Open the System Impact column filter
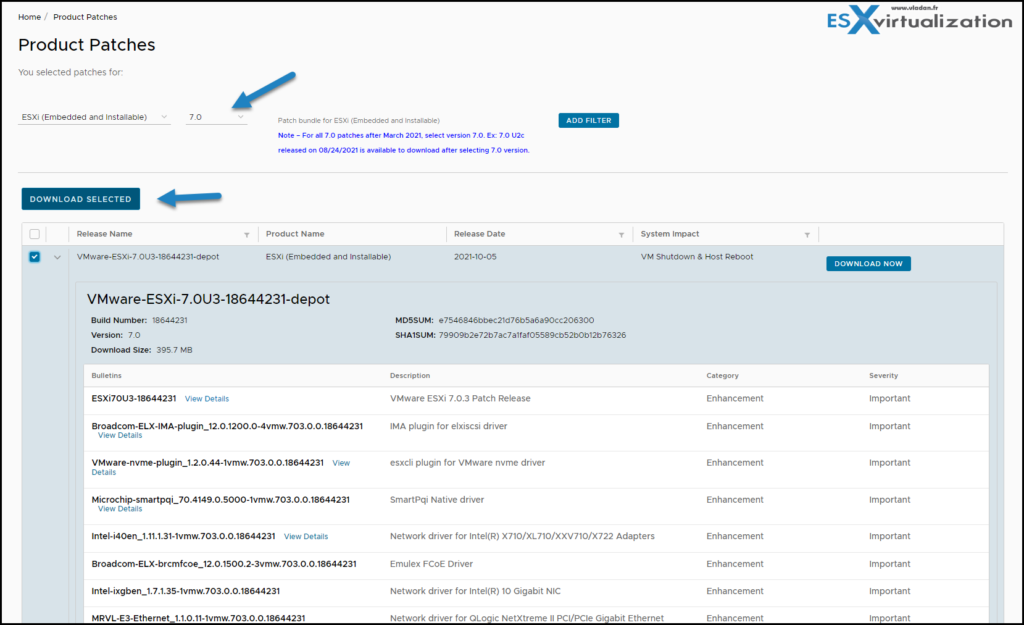The height and width of the screenshot is (625, 1024). point(807,233)
